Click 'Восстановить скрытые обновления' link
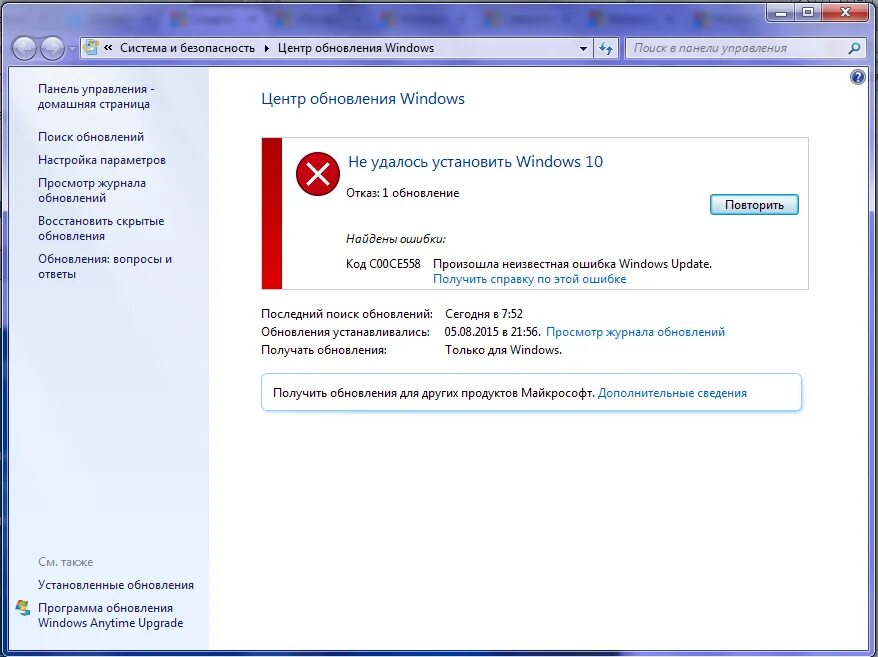The width and height of the screenshot is (878, 657). pos(101,229)
